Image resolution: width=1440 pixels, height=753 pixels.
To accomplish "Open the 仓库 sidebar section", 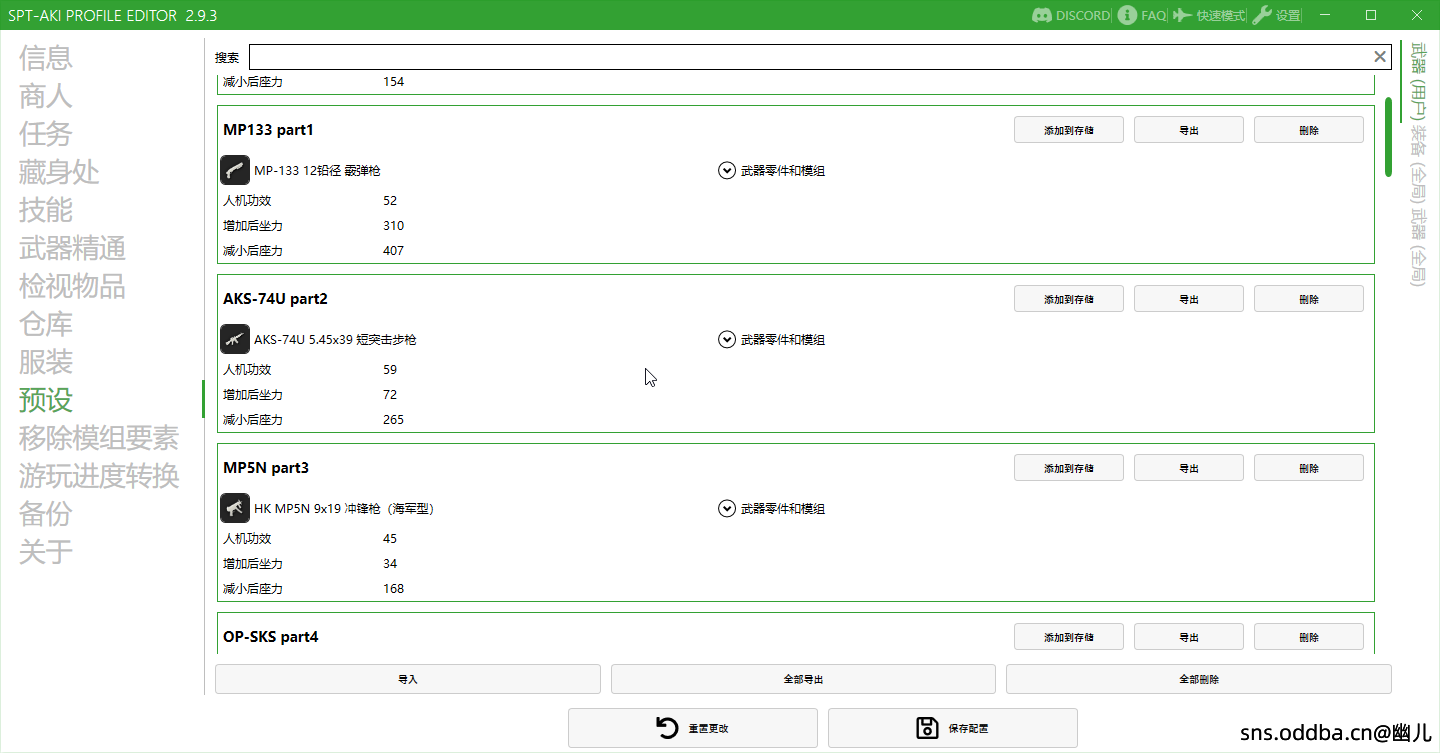I will (x=46, y=324).
